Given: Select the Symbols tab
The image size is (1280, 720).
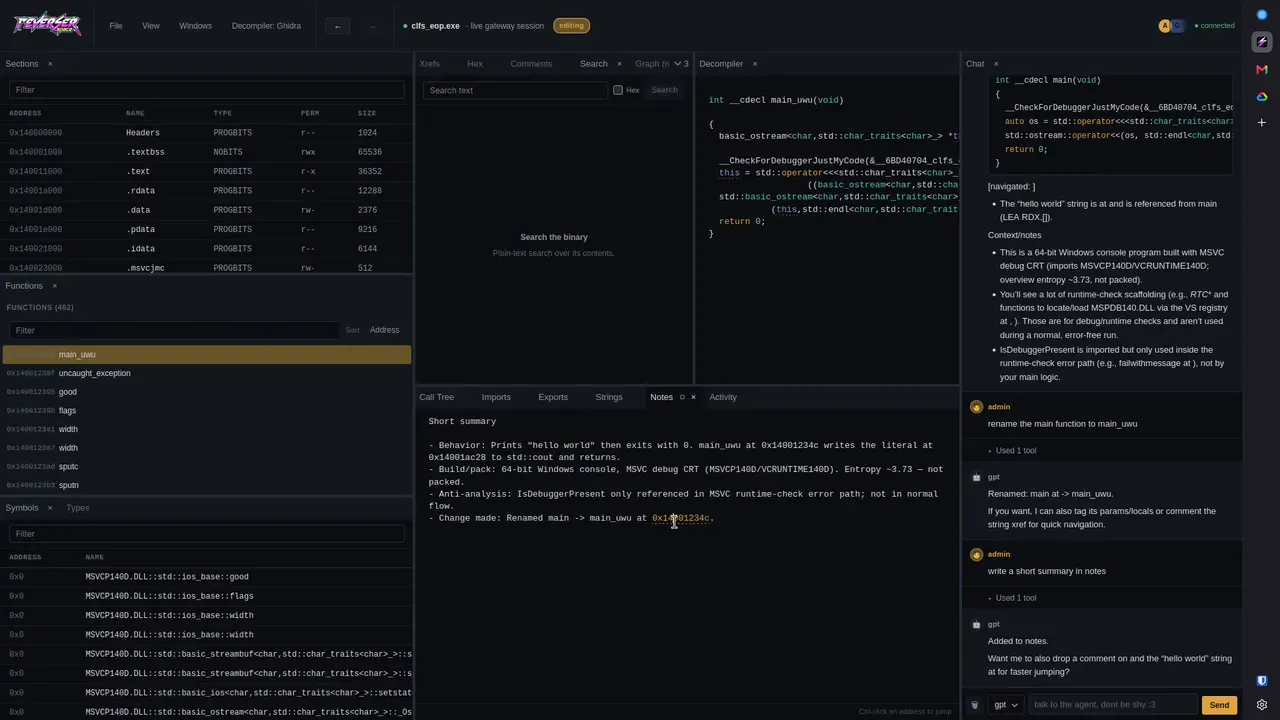Looking at the screenshot, I should coord(22,508).
